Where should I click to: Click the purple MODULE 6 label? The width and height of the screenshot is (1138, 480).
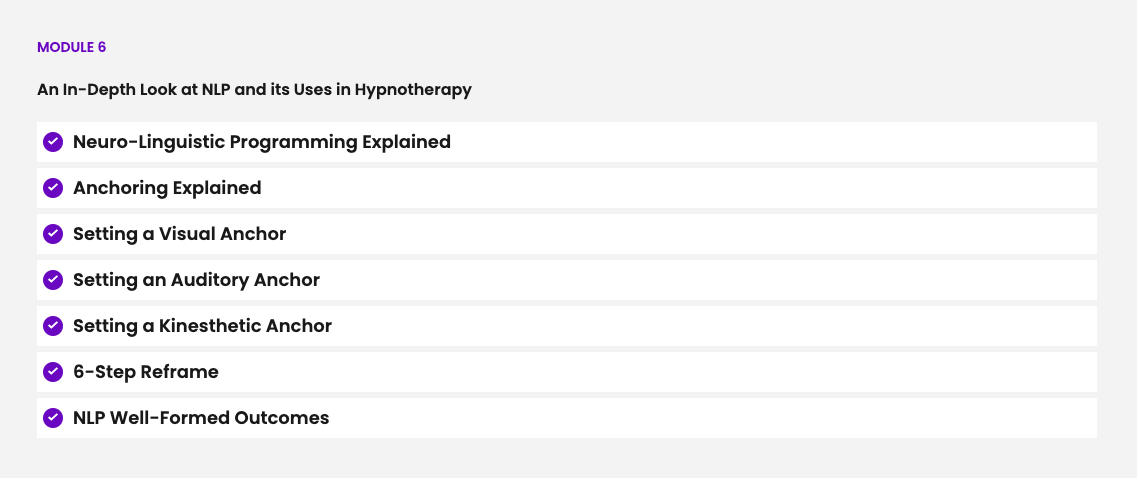click(71, 47)
